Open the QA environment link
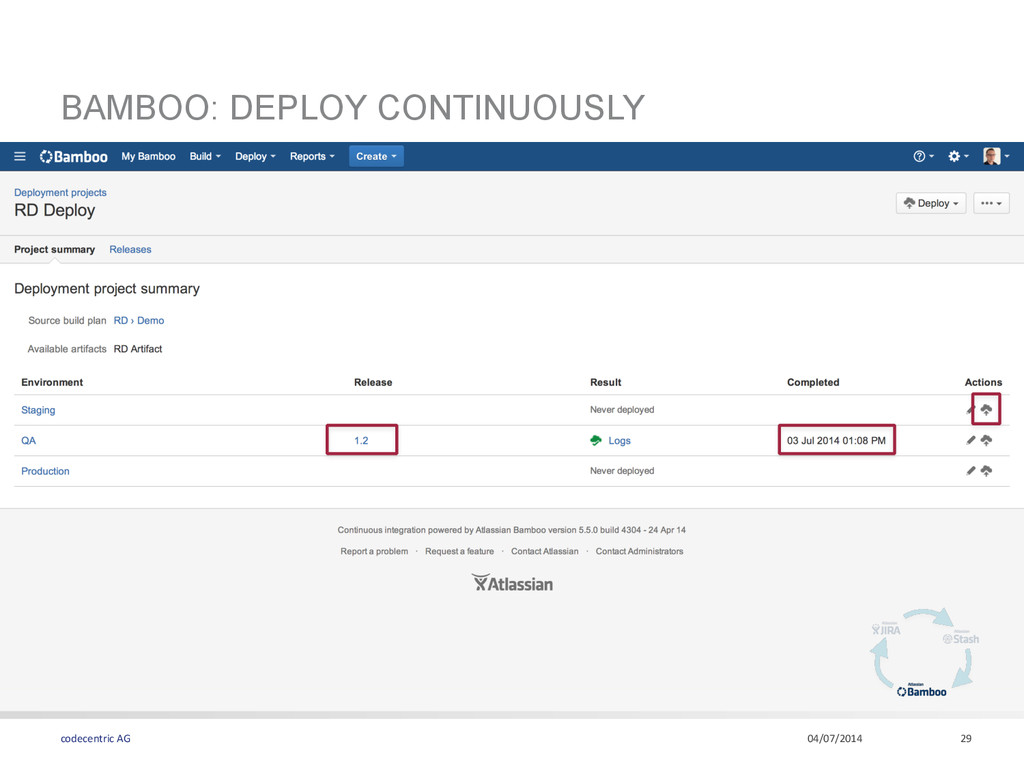The image size is (1024, 768). (28, 441)
